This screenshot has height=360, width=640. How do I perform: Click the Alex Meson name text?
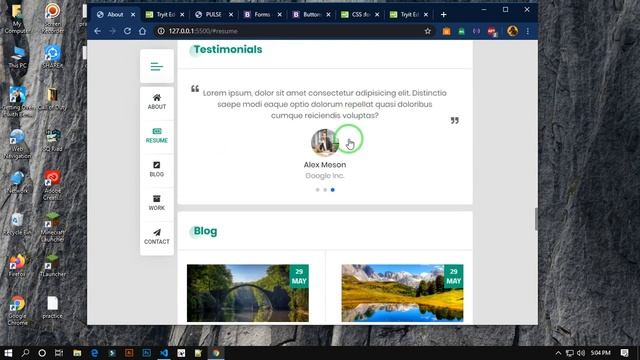[325, 165]
